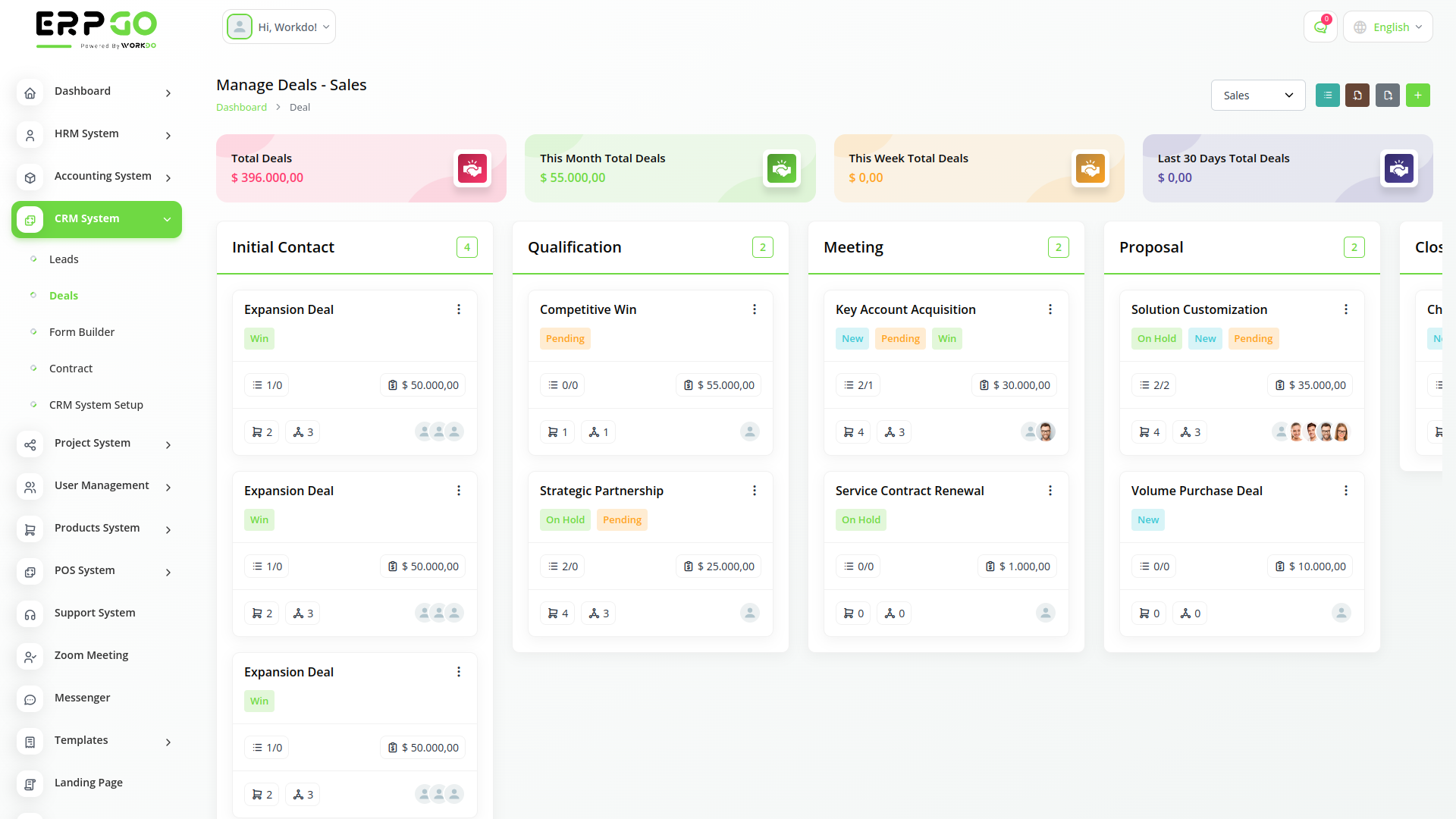Open the messages notification icon

point(1320,27)
